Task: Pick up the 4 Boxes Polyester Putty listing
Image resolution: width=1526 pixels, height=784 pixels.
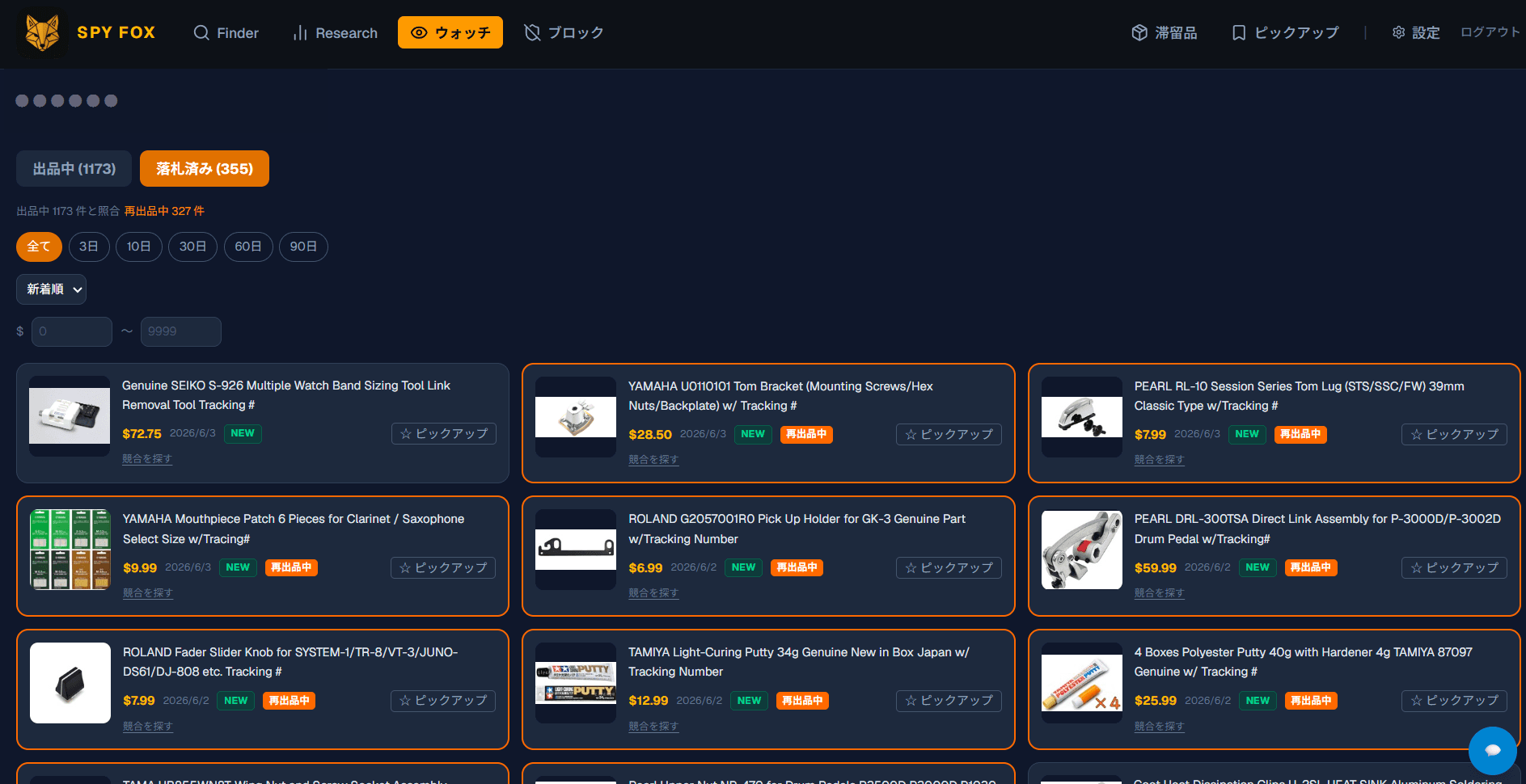Action: [1454, 701]
